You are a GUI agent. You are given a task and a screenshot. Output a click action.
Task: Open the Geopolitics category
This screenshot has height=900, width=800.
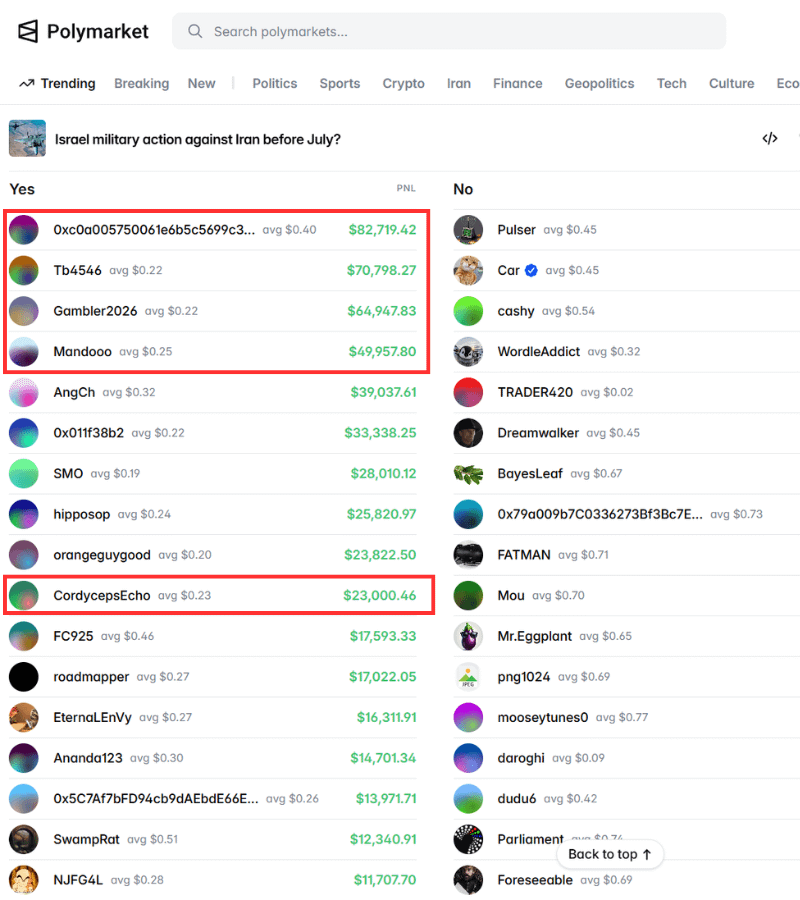click(599, 84)
